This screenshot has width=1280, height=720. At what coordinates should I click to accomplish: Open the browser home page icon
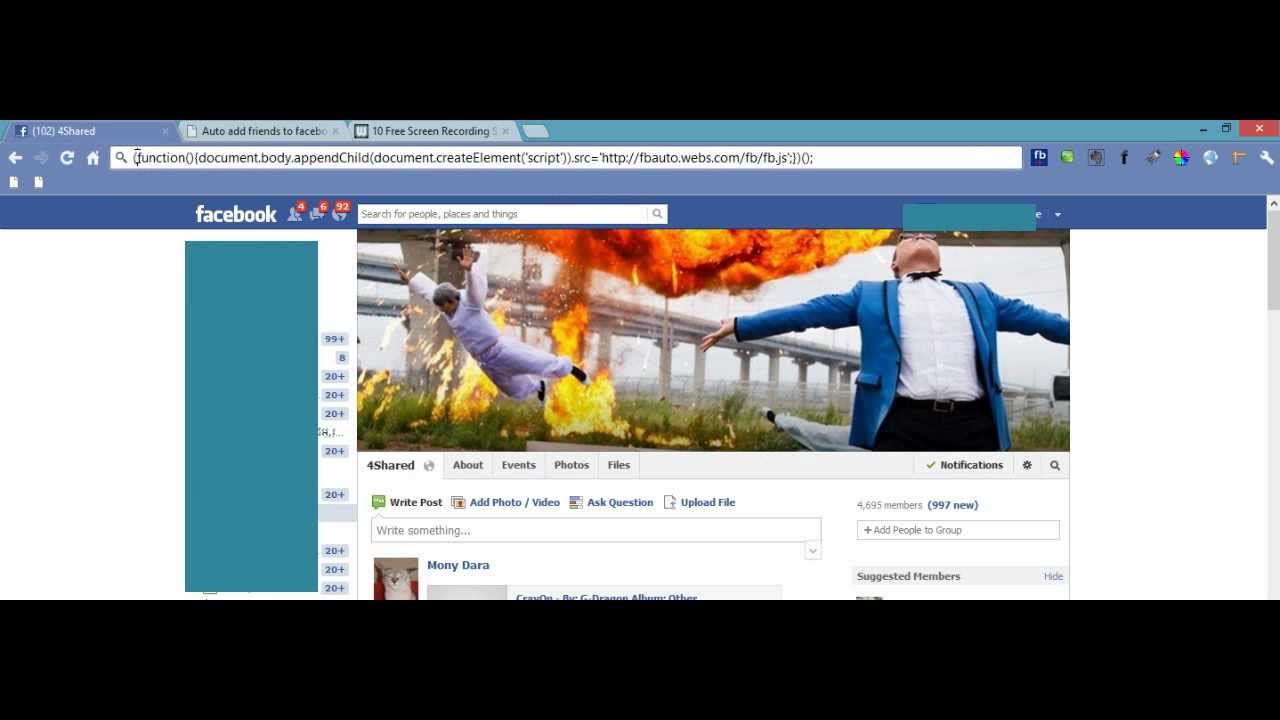coord(93,158)
